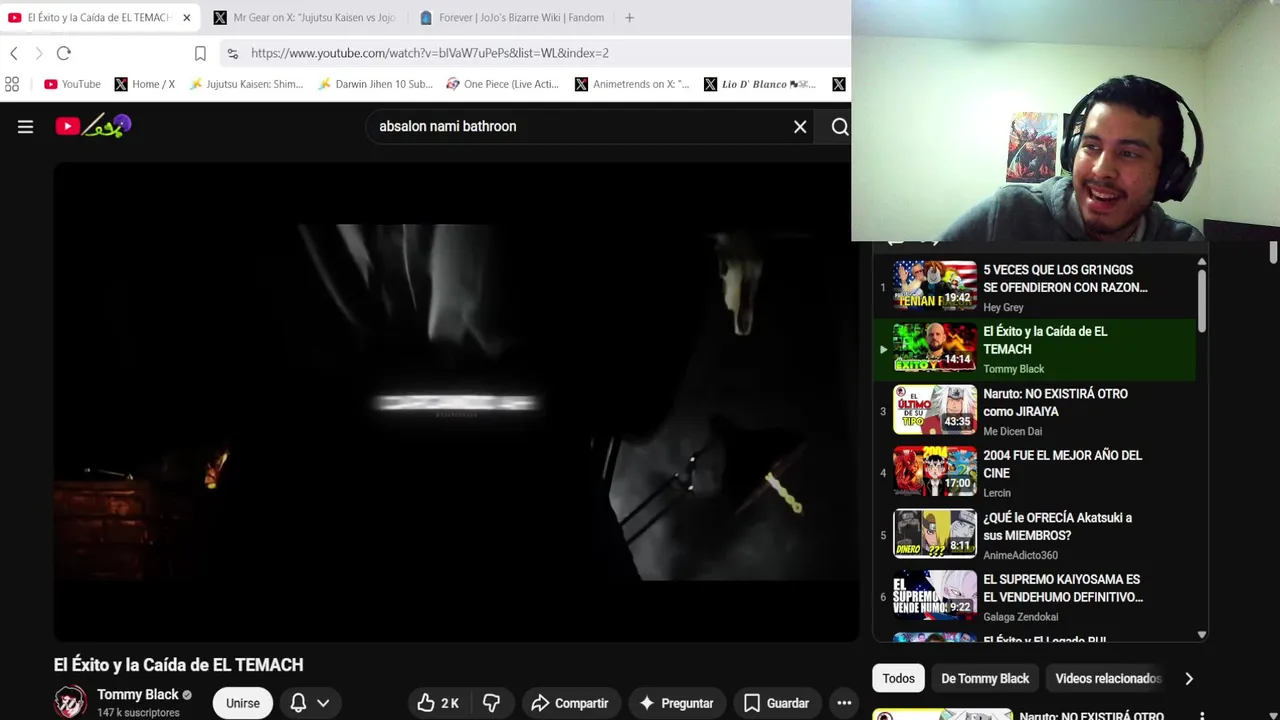Click the Unirse join button
1280x720 pixels.
click(x=242, y=703)
